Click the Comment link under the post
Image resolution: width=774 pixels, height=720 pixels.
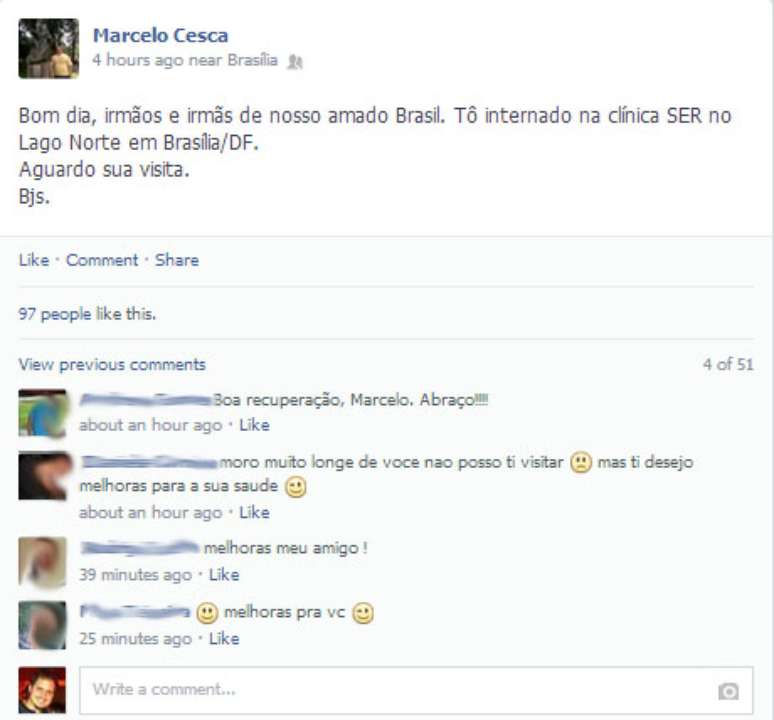tap(102, 260)
